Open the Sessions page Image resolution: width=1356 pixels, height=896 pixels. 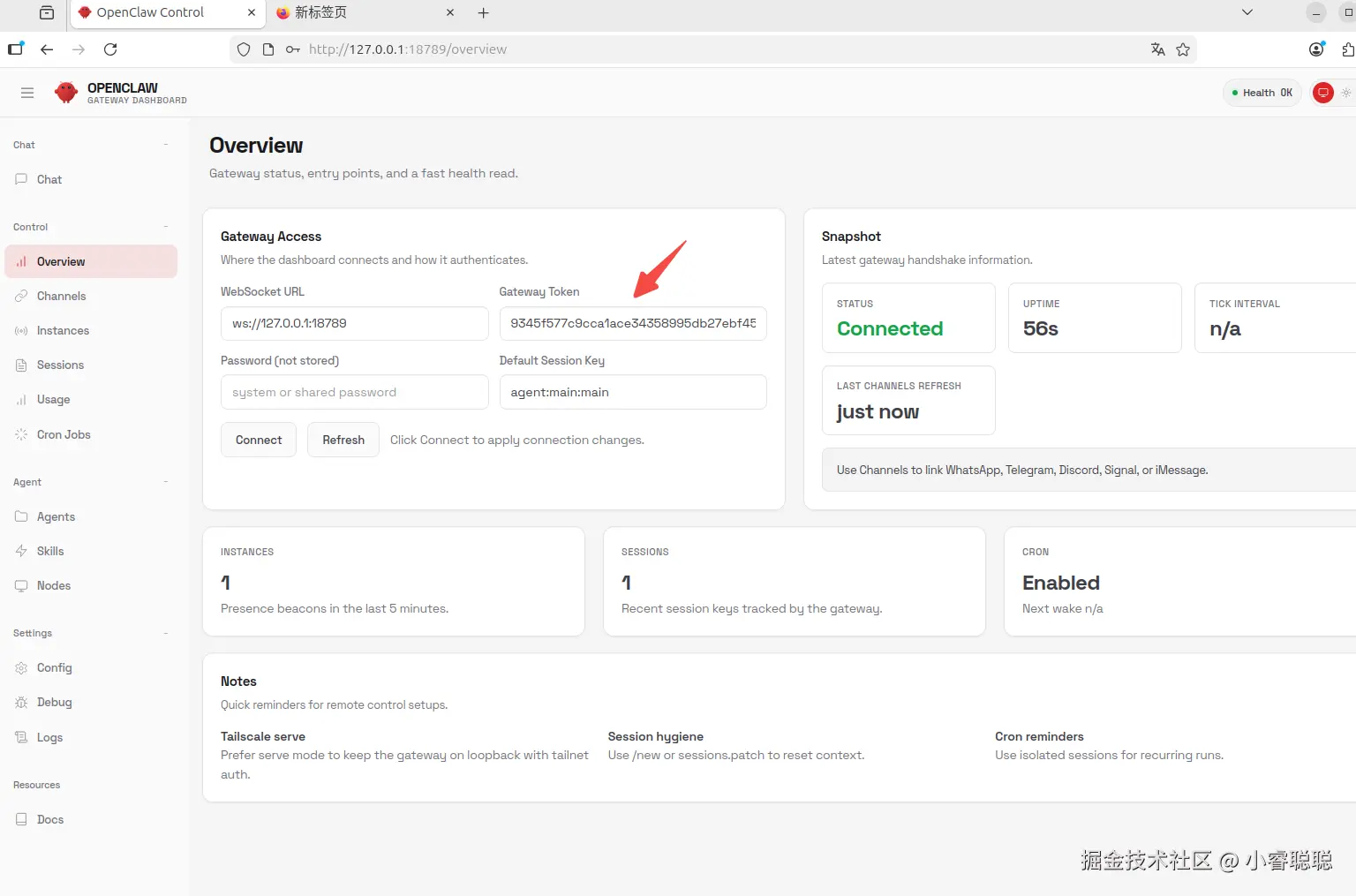(x=91, y=365)
